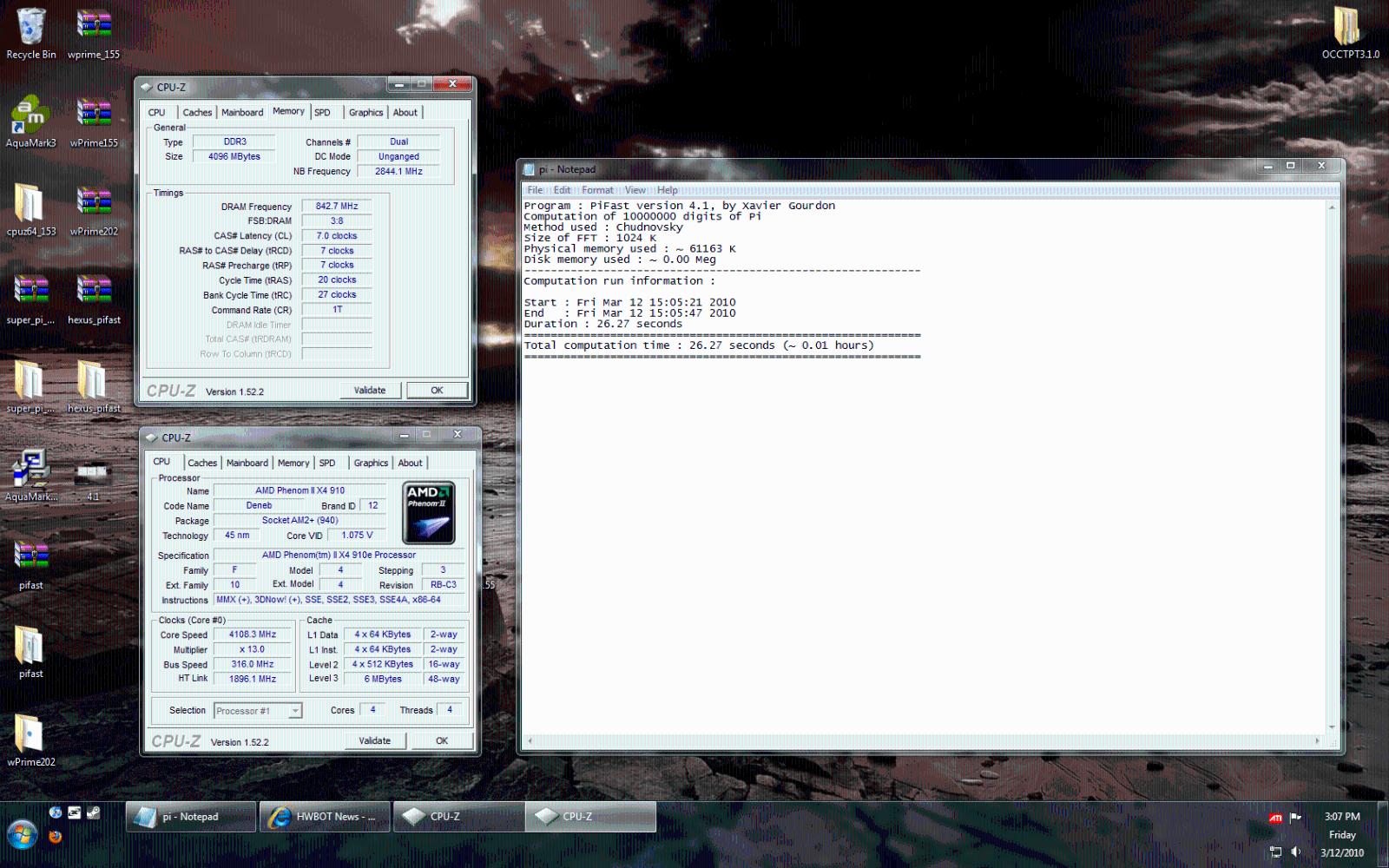The width and height of the screenshot is (1389, 868).
Task: Open the wPrime155 archive icon
Action: point(94,122)
